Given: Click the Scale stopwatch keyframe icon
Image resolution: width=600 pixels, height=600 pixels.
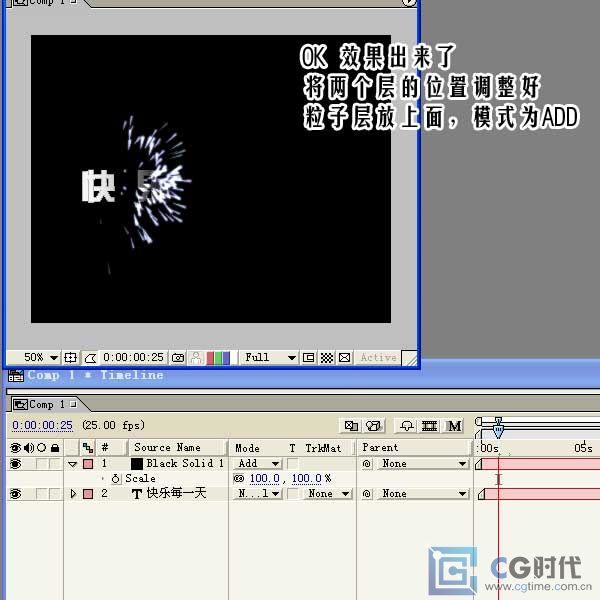Looking at the screenshot, I should tap(116, 479).
